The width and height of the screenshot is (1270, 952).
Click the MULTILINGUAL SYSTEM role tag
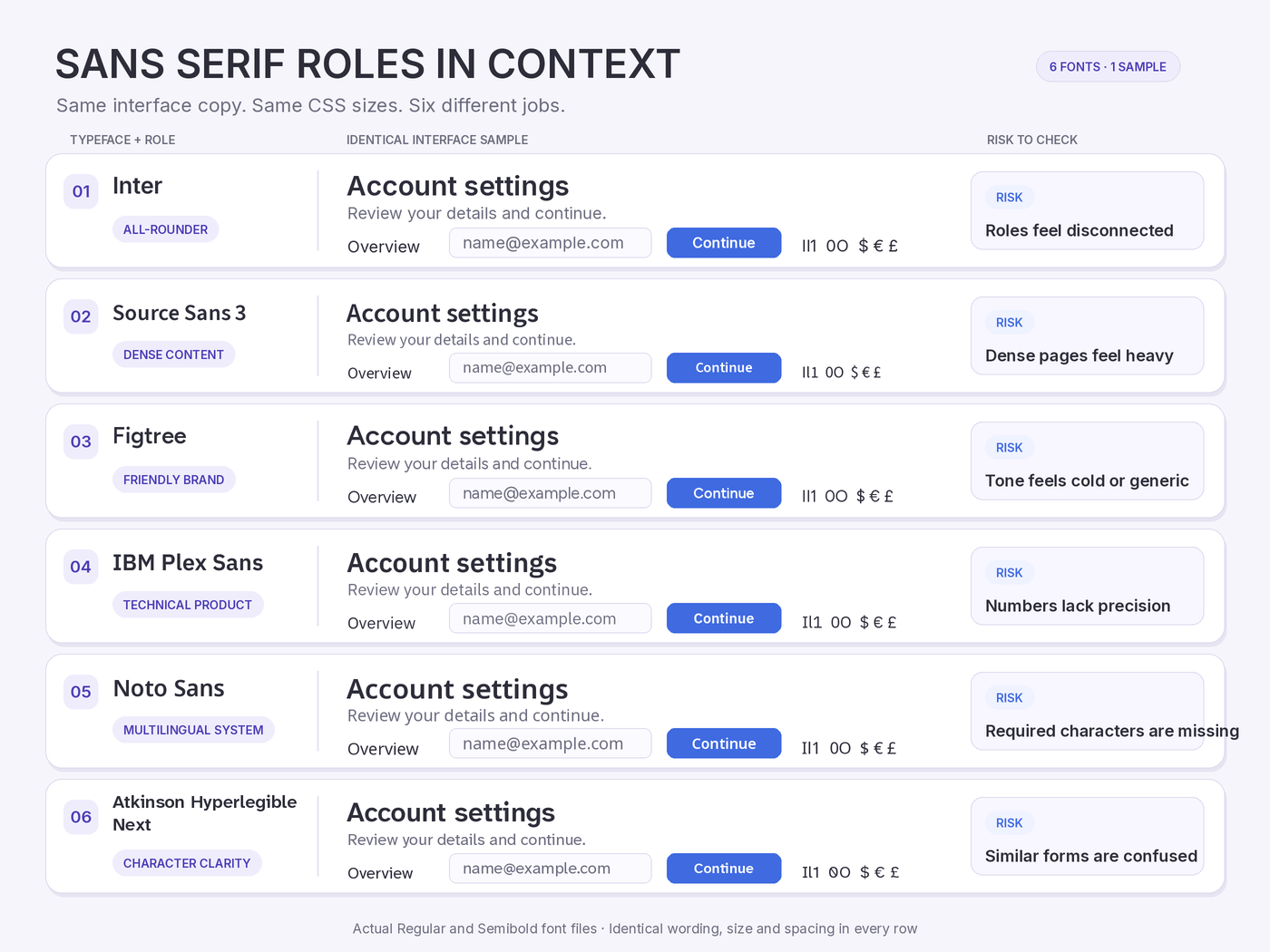[x=193, y=730]
